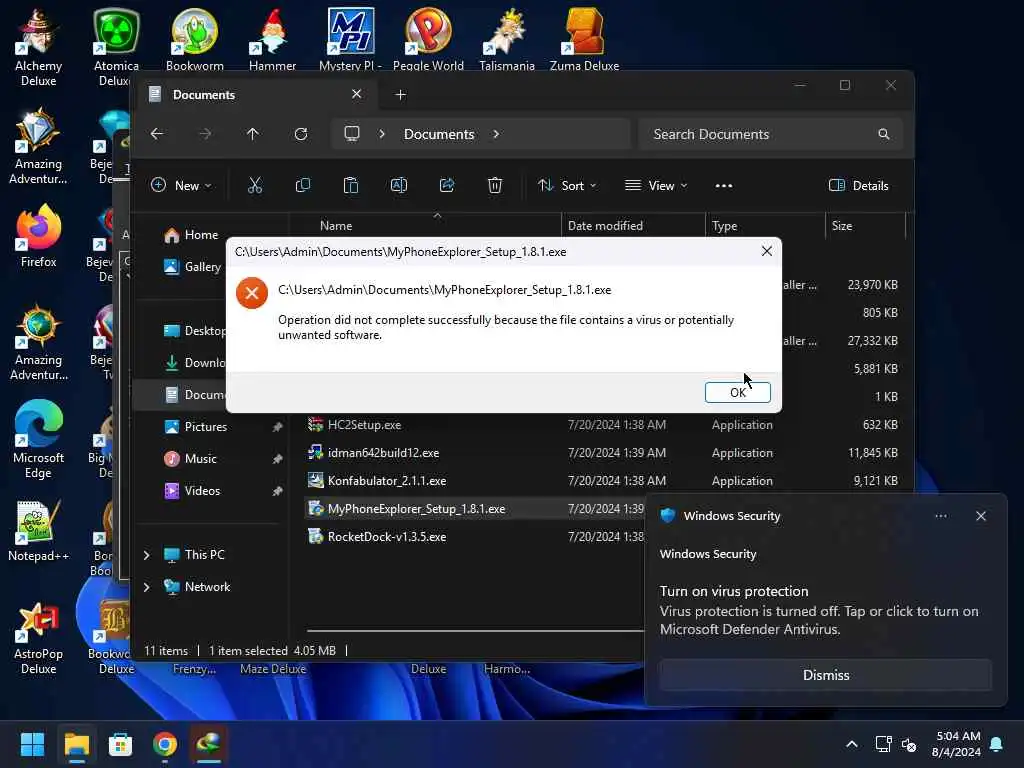
Task: Click the Copy icon in Explorer toolbar
Action: click(302, 185)
